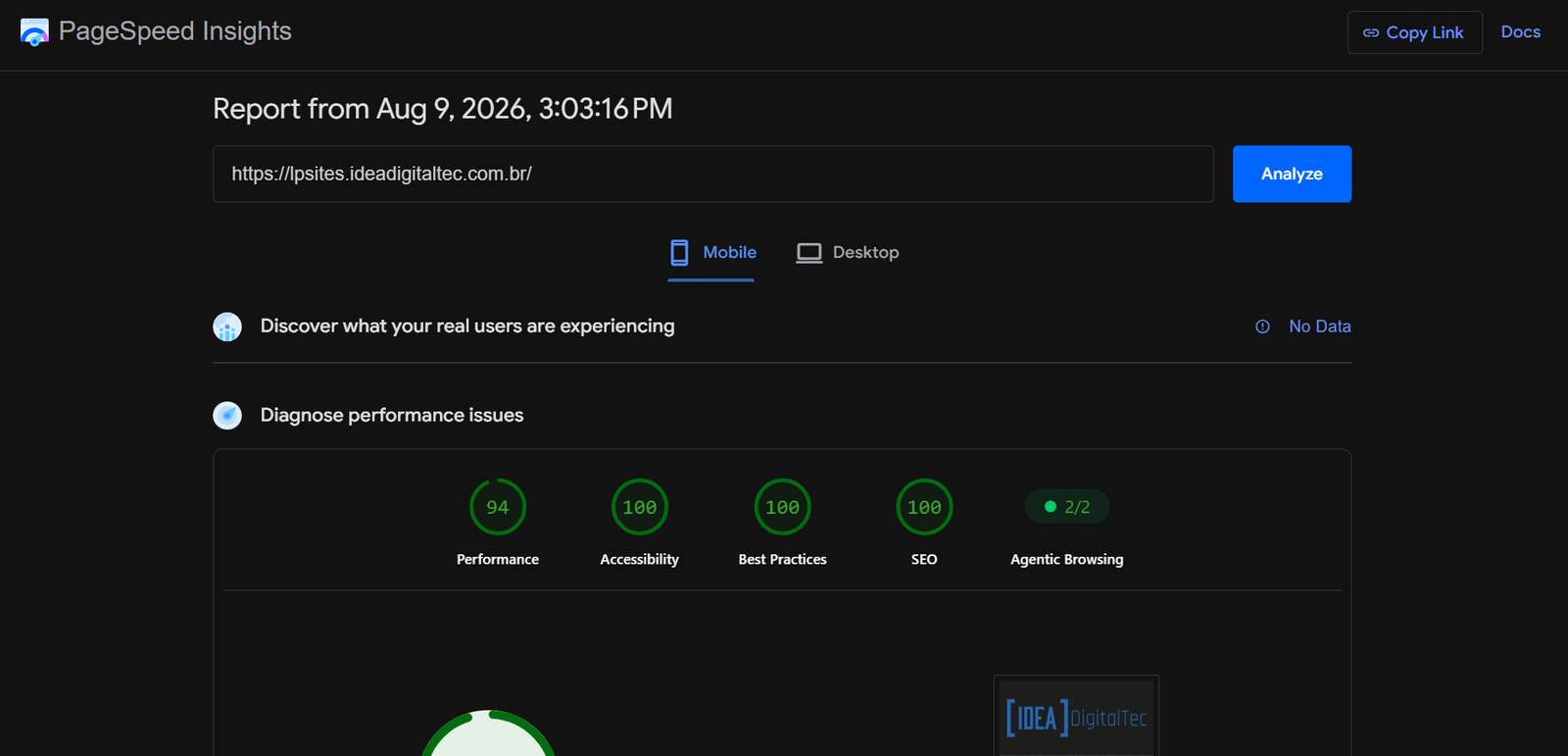Switch to the Mobile tab
Screen dimensions: 1568x756
click(x=711, y=253)
